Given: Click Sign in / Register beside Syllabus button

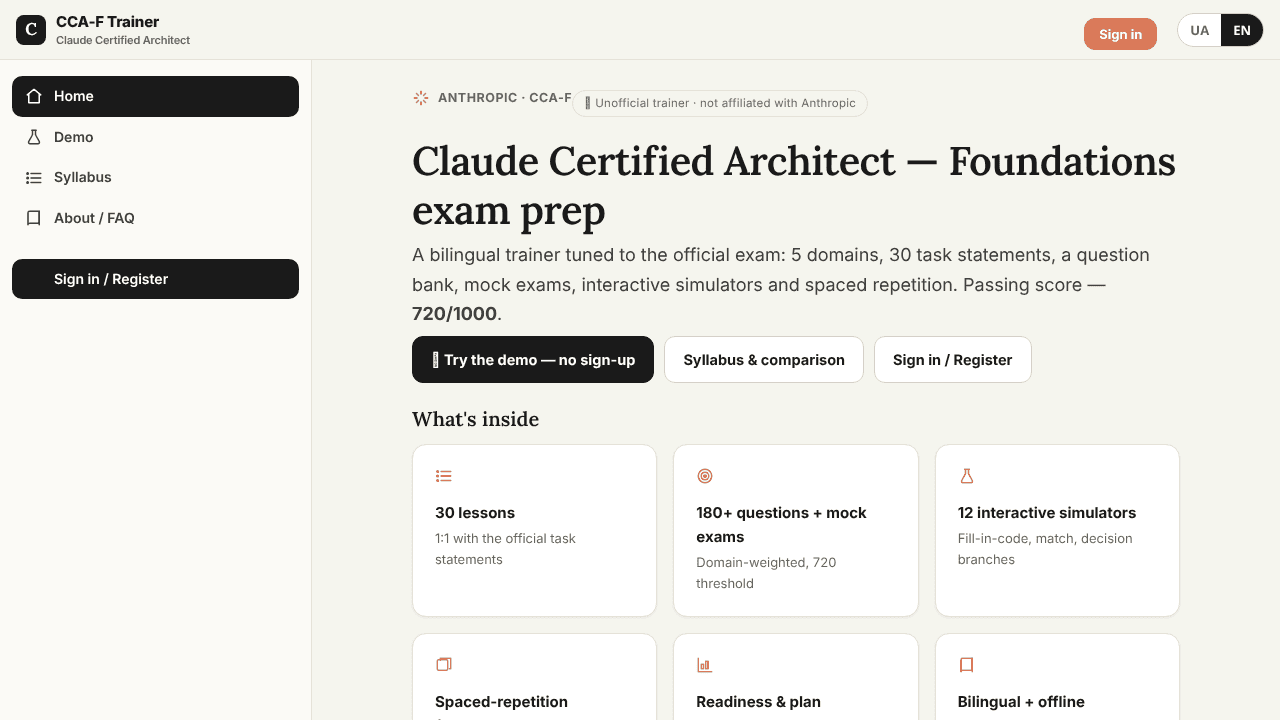Looking at the screenshot, I should [953, 360].
